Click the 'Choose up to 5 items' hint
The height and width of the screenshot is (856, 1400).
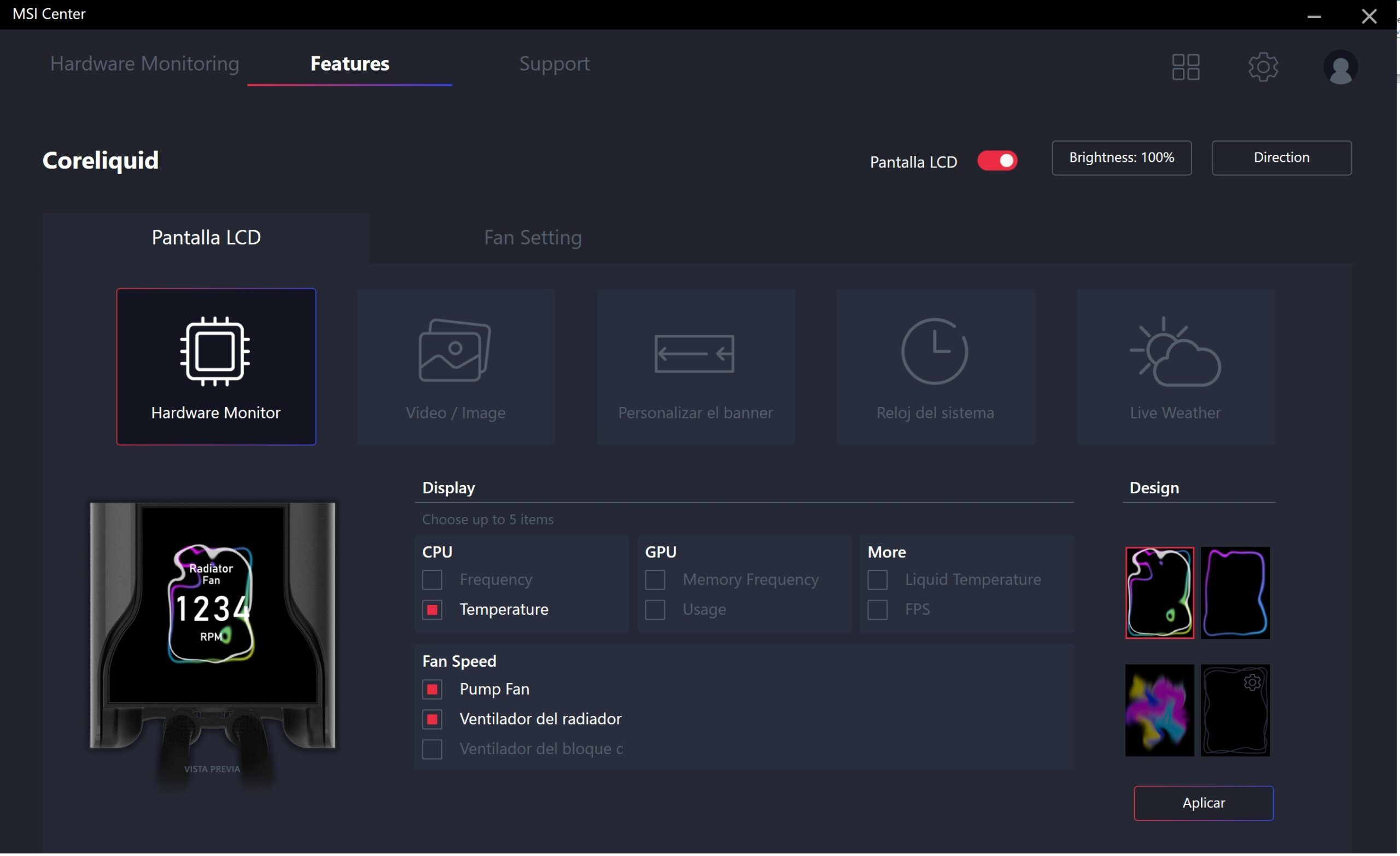click(487, 520)
